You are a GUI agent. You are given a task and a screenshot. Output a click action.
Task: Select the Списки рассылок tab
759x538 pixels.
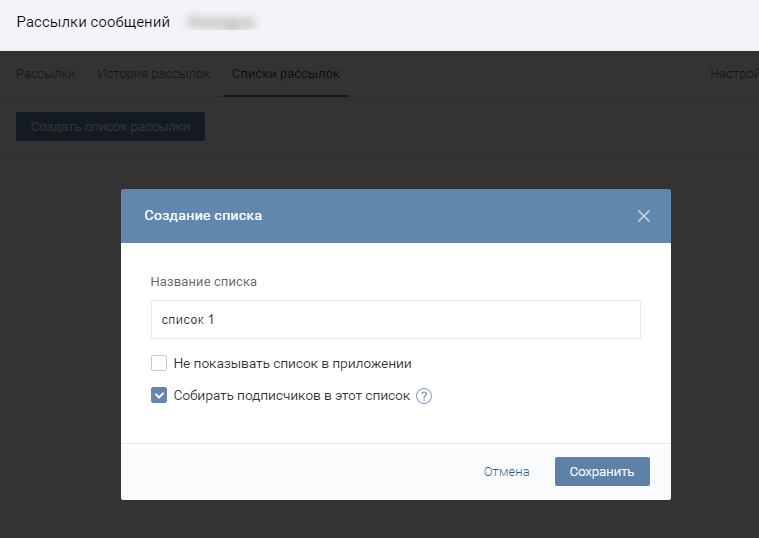(x=285, y=74)
